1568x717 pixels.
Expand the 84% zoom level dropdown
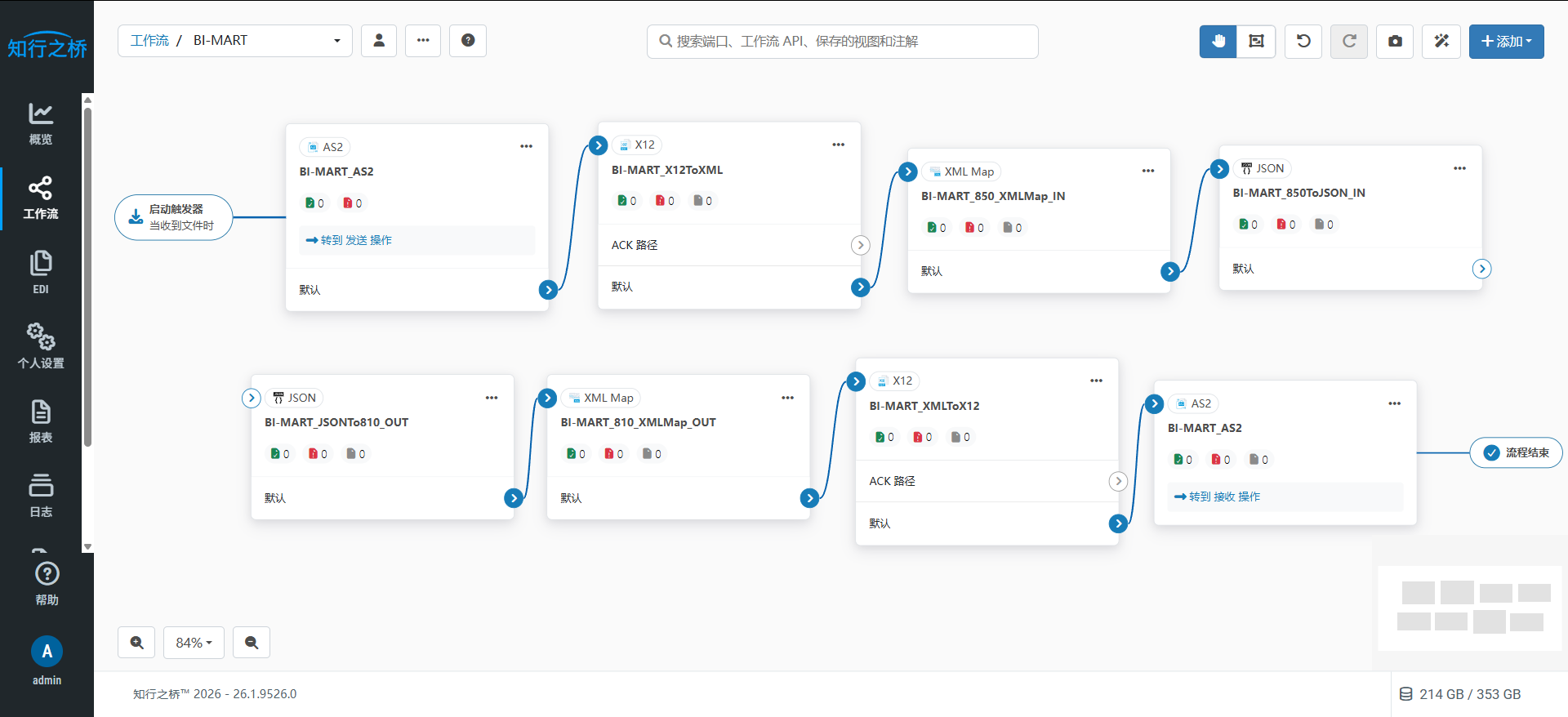tap(194, 643)
